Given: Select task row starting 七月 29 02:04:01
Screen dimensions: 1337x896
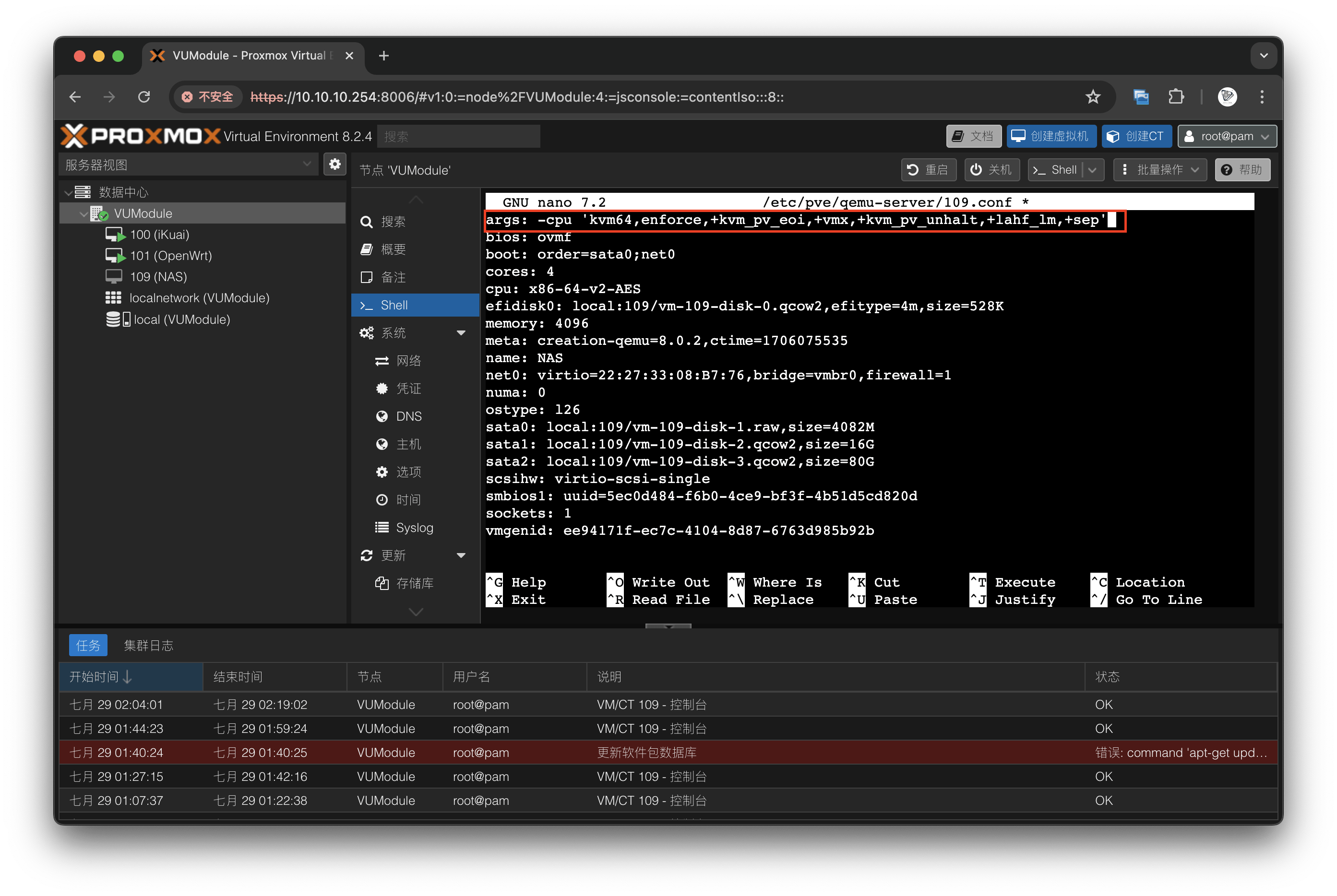Looking at the screenshot, I should coord(668,705).
